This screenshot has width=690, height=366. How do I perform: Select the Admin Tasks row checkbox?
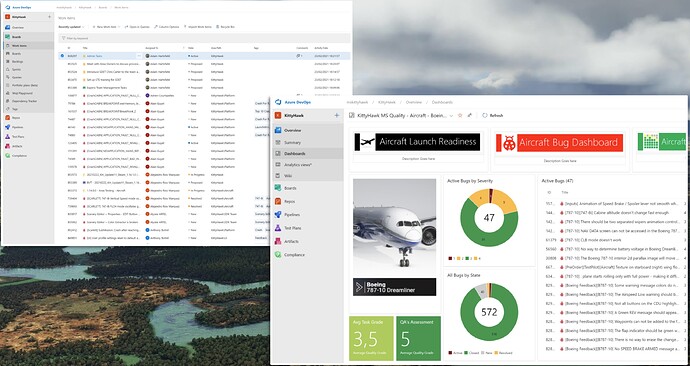(x=62, y=56)
